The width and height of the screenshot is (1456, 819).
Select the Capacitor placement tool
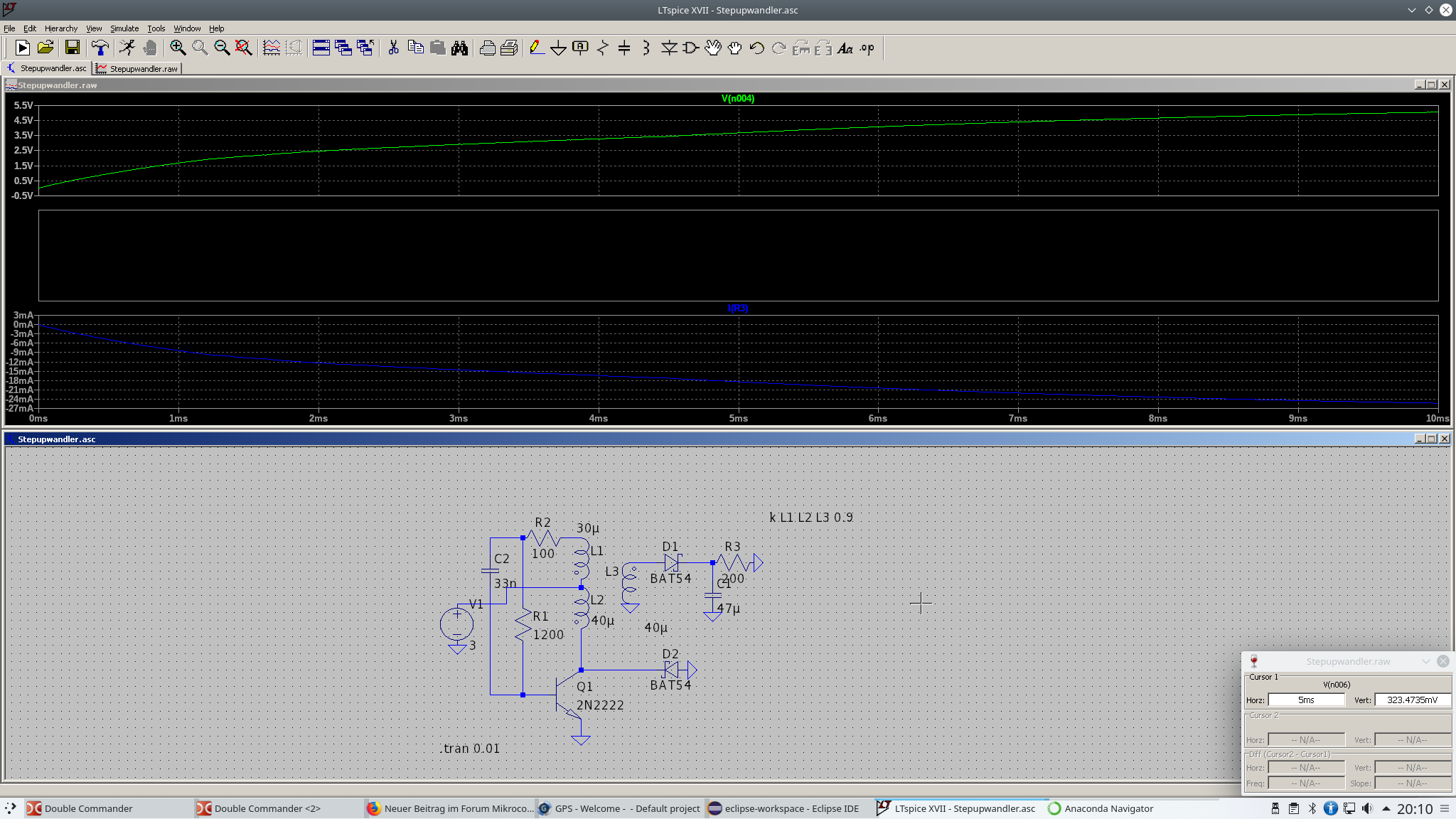(624, 48)
